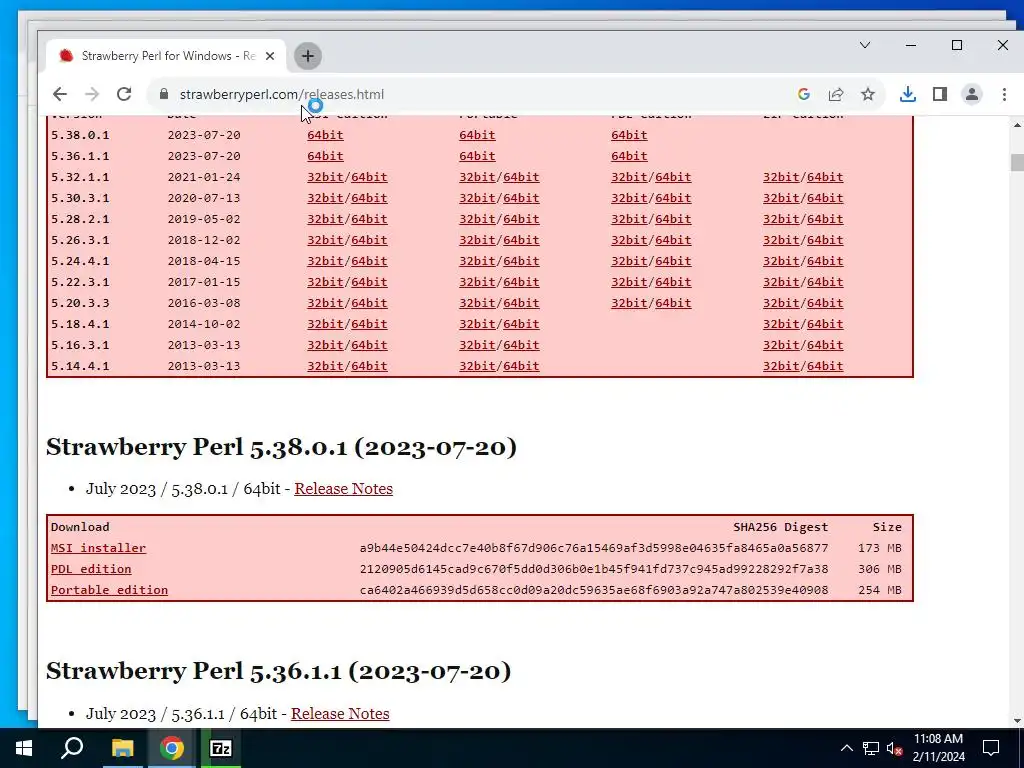Image resolution: width=1024 pixels, height=768 pixels.
Task: Close the Strawberry Perl tab
Action: 270,56
